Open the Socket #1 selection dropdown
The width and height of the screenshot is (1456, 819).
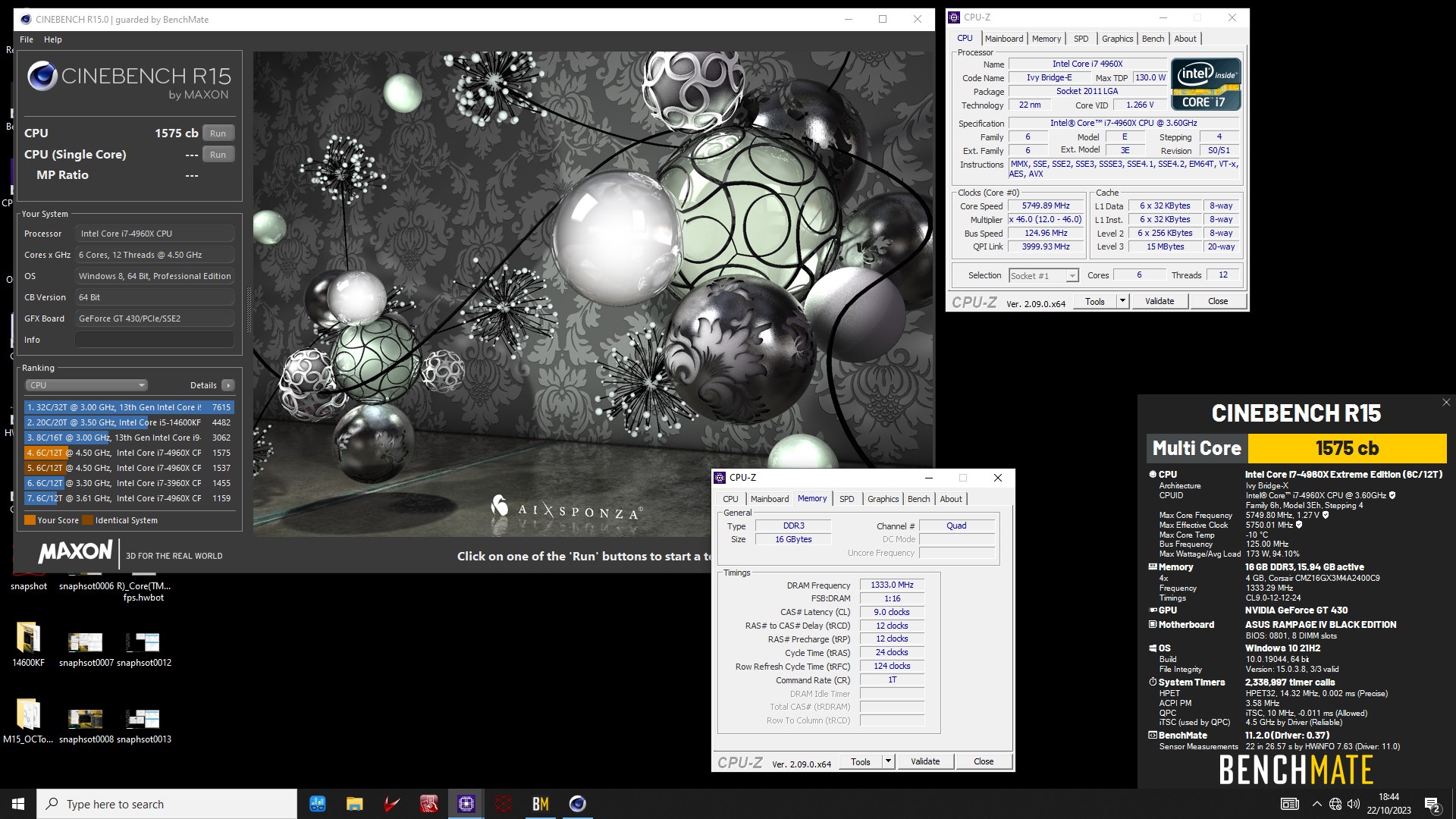tap(1043, 276)
